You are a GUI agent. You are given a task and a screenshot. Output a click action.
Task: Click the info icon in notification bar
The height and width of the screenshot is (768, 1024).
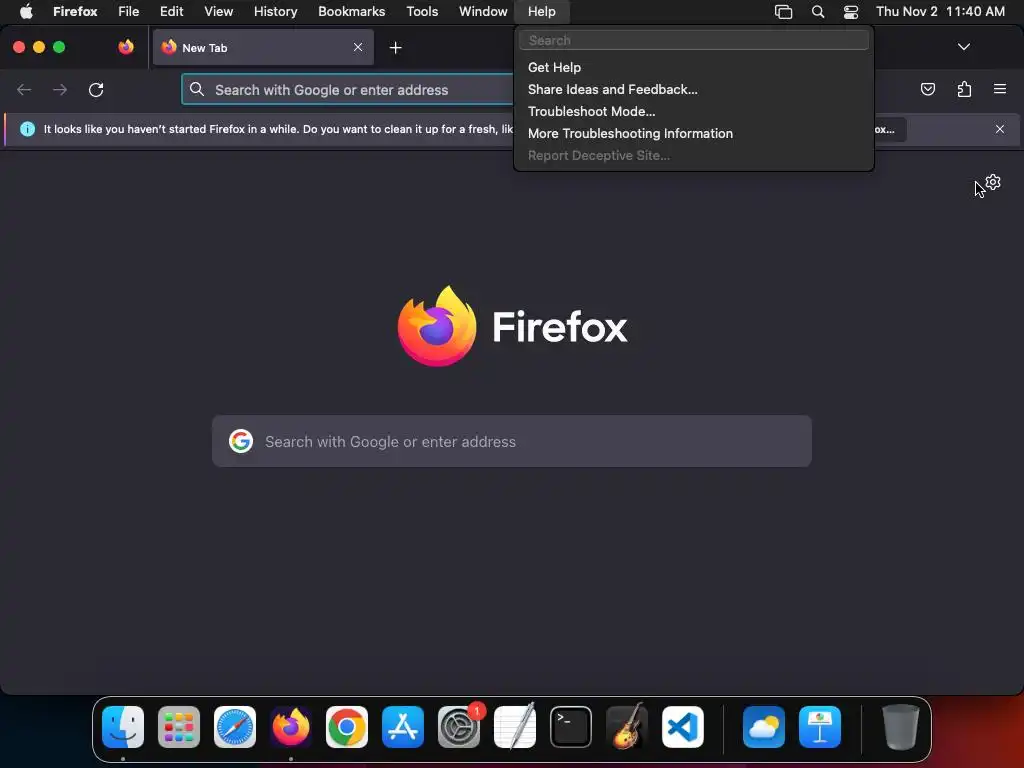coord(27,129)
